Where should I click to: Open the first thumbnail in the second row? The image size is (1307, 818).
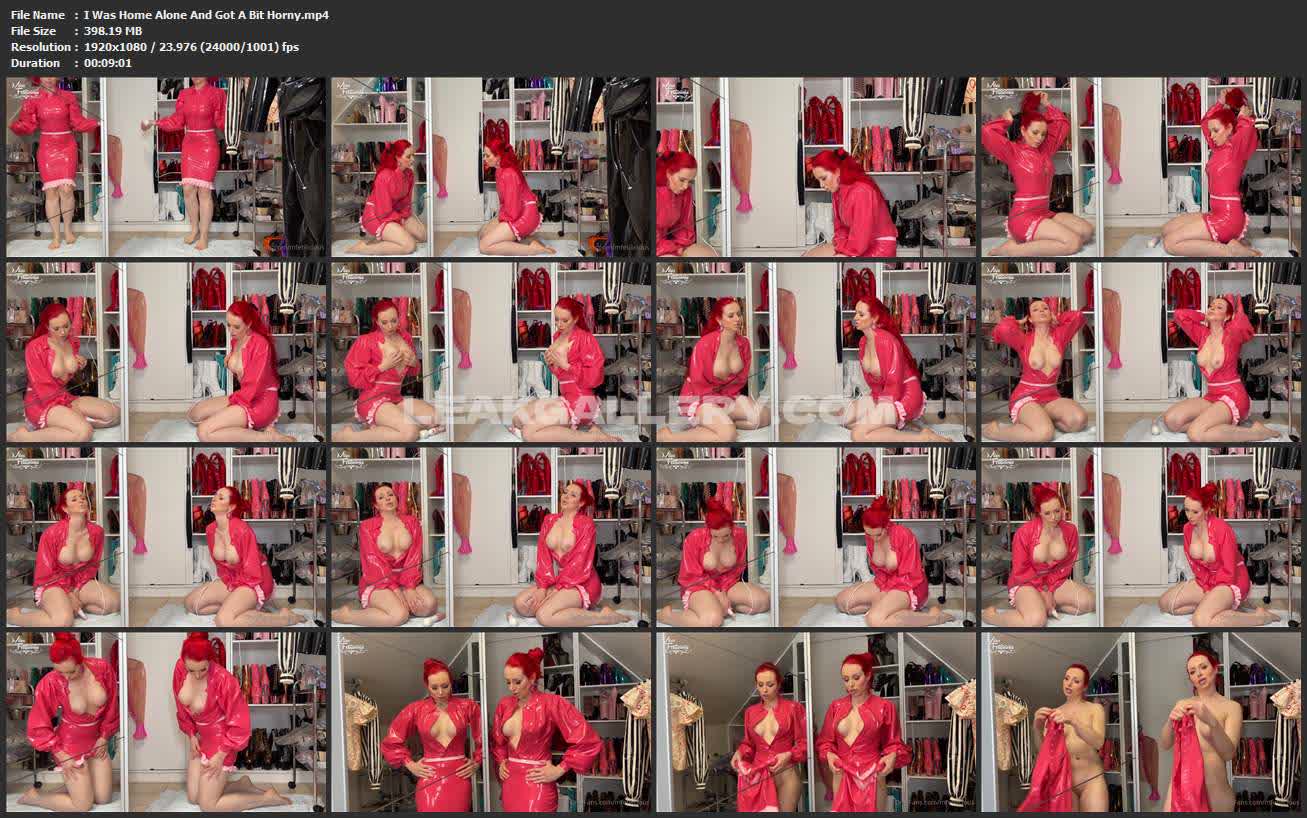tap(166, 352)
